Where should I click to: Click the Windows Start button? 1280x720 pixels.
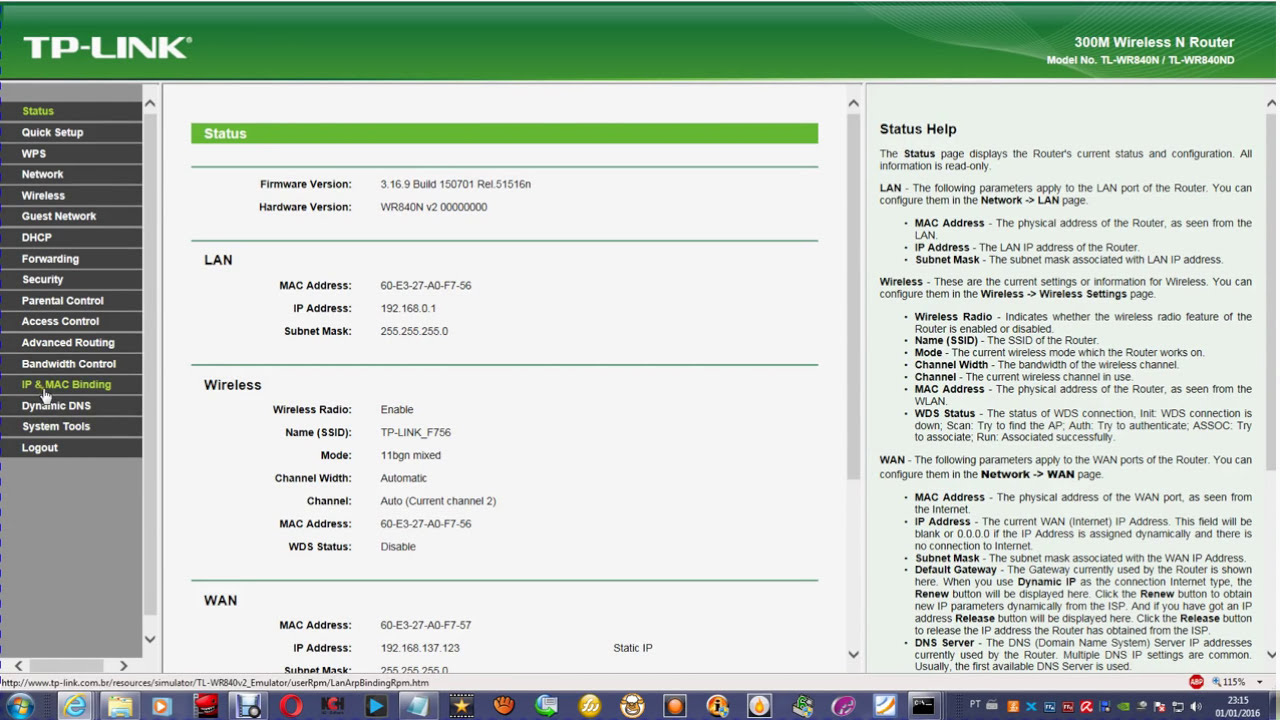click(x=20, y=707)
